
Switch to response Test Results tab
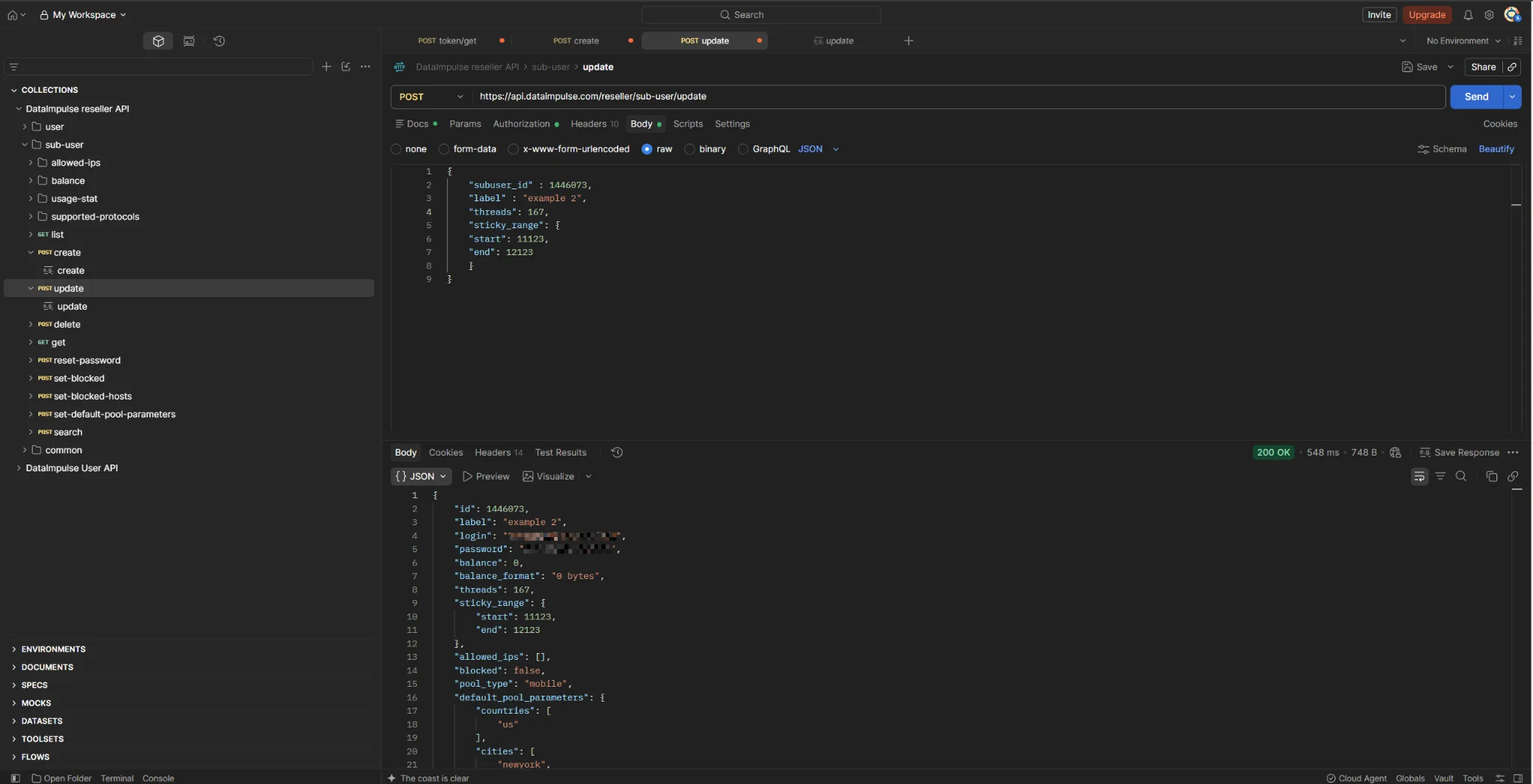[x=561, y=453]
